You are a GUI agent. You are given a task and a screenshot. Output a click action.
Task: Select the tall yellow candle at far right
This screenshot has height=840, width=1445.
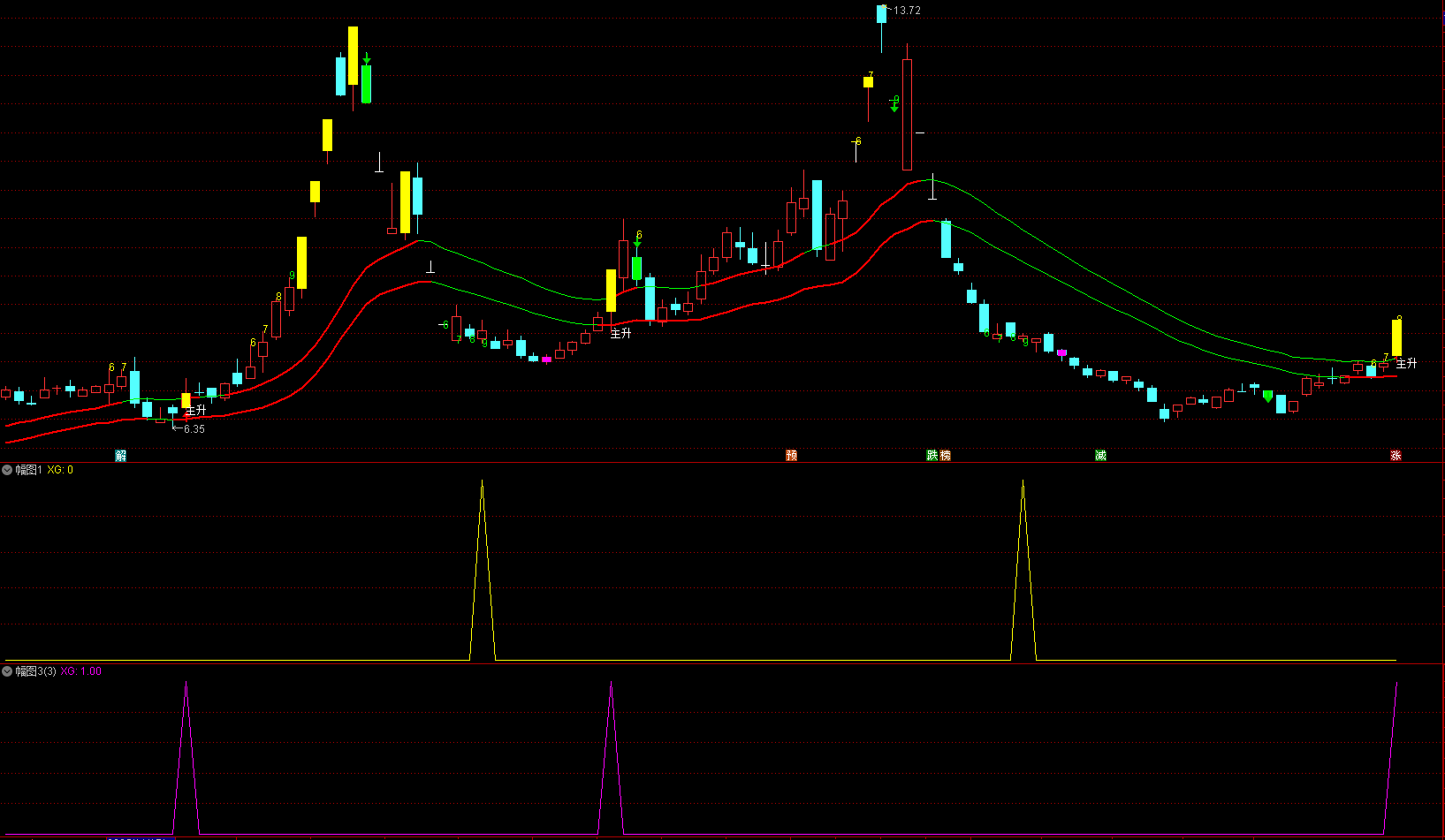click(x=1396, y=337)
